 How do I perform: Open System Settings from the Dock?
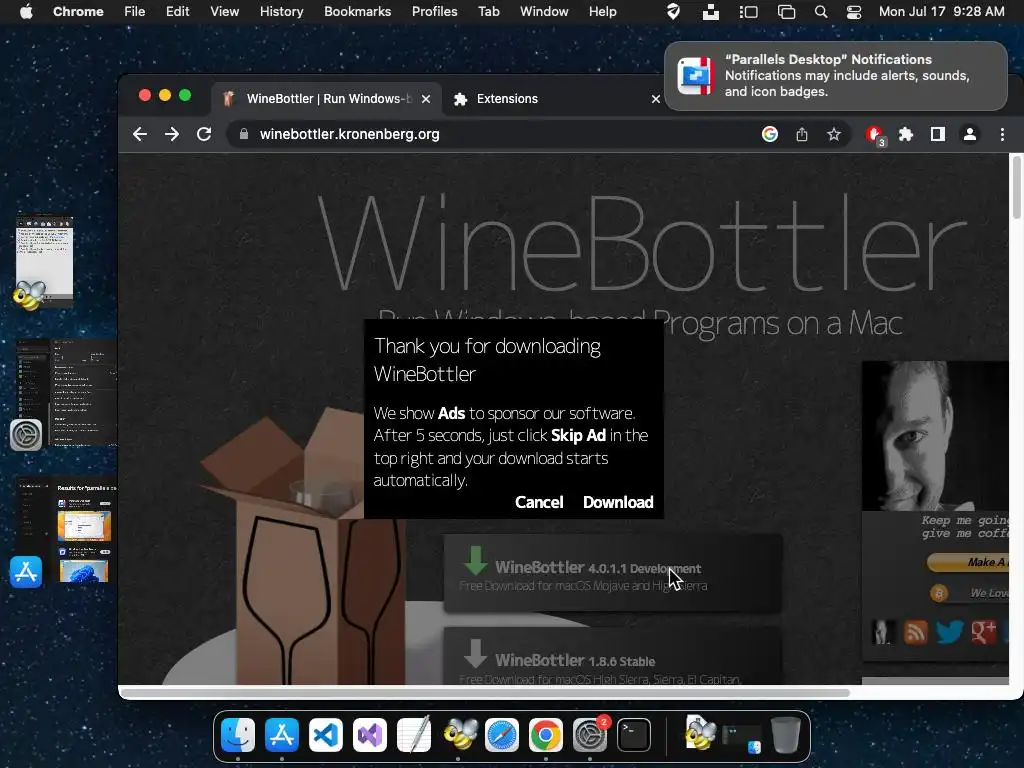click(x=590, y=735)
